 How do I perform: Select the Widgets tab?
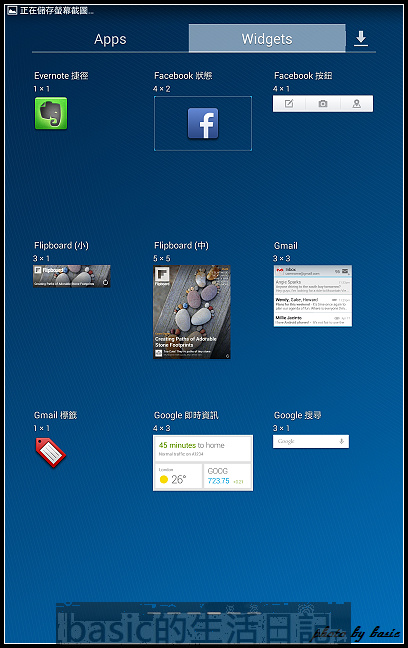pos(267,39)
